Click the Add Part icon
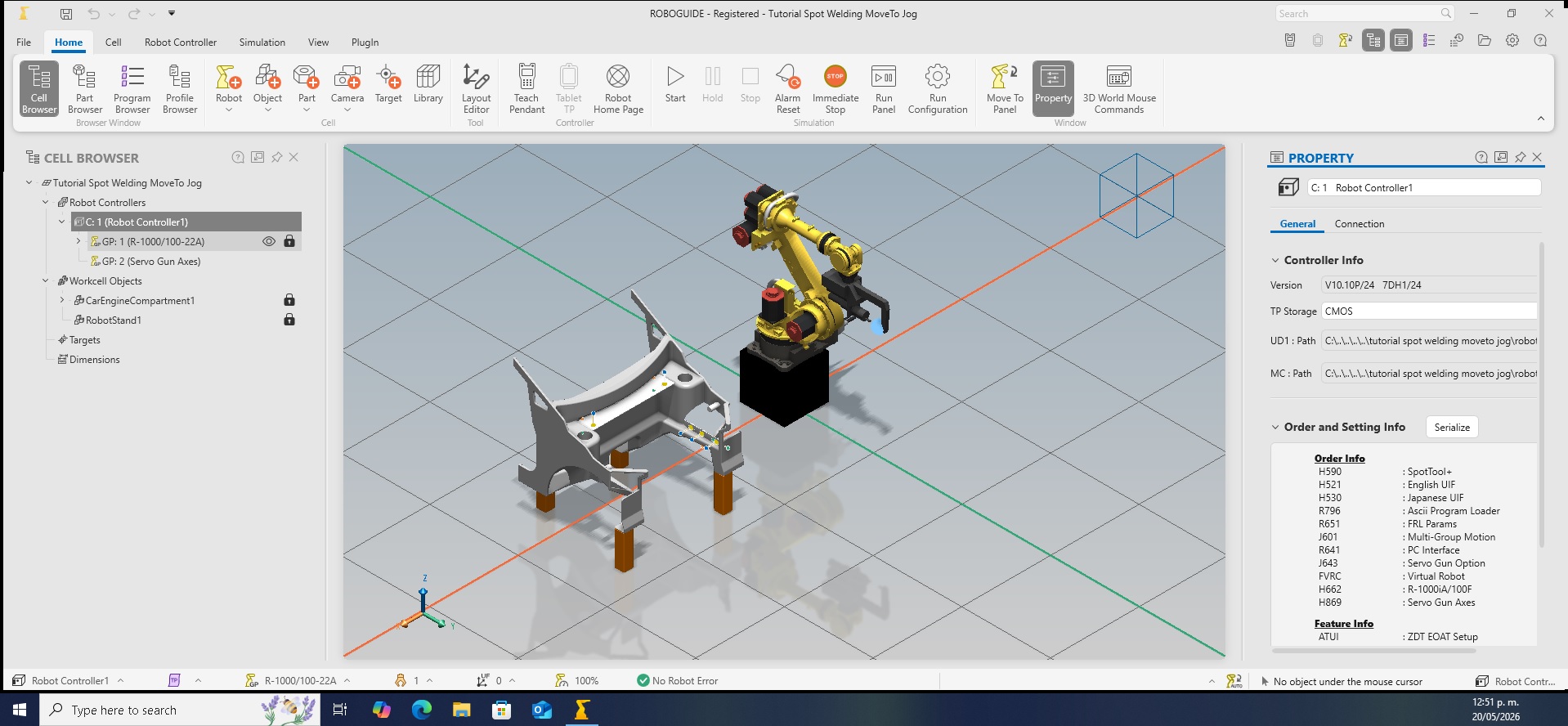1568x726 pixels. pyautogui.click(x=307, y=77)
